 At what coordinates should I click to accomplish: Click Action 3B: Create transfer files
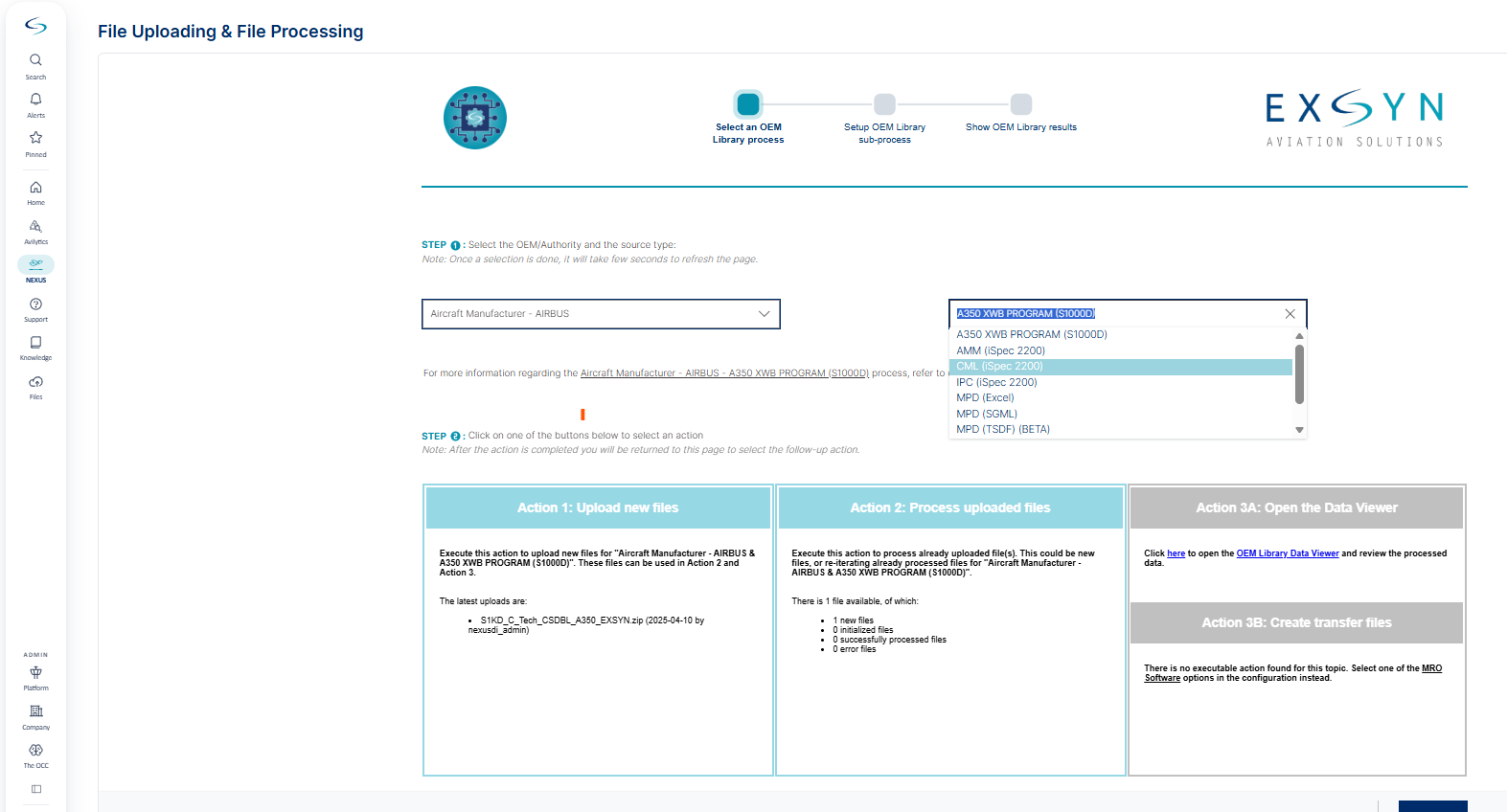(x=1296, y=622)
